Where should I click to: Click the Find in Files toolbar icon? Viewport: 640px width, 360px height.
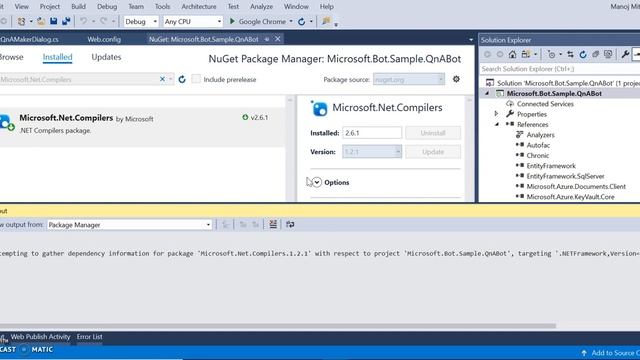[x=326, y=21]
